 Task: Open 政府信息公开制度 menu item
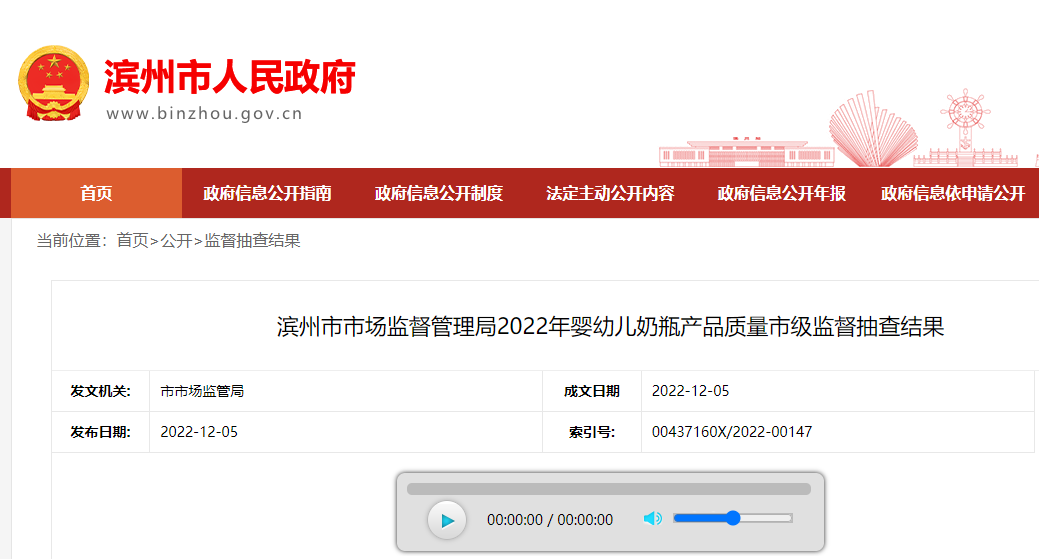[x=439, y=193]
